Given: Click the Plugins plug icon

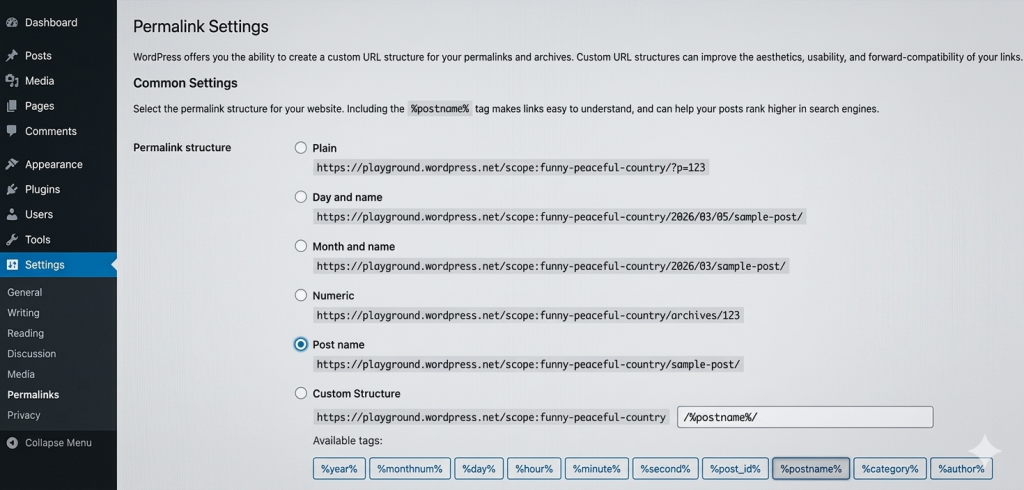Looking at the screenshot, I should pos(11,189).
